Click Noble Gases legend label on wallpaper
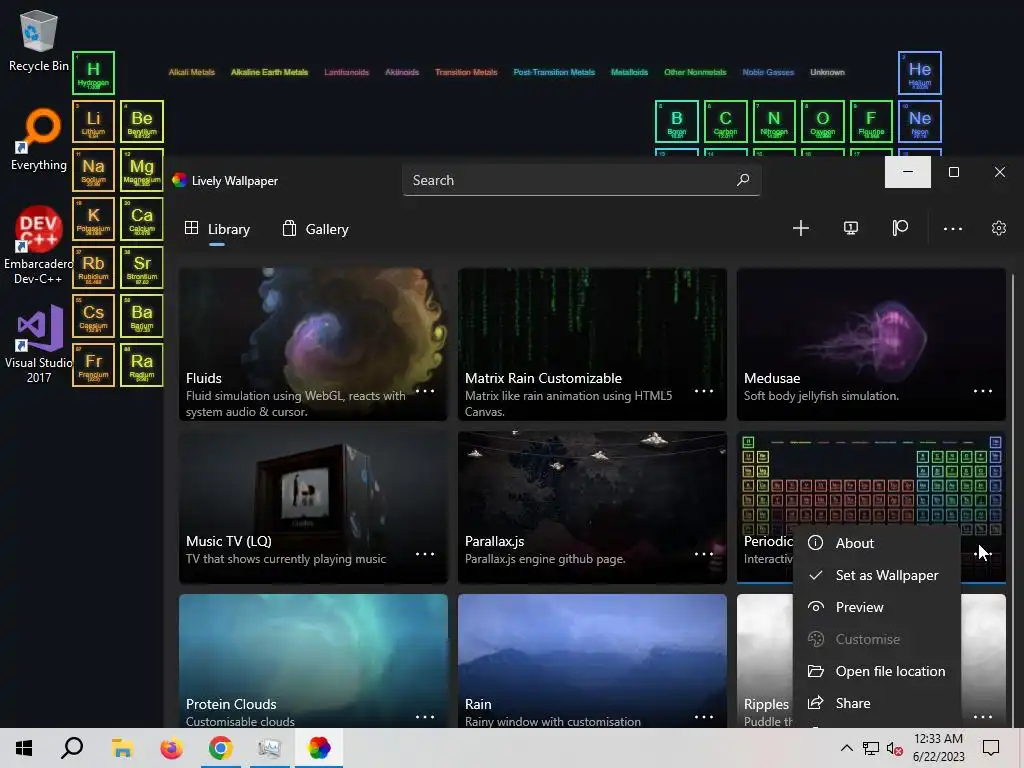This screenshot has width=1024, height=768. coord(768,72)
